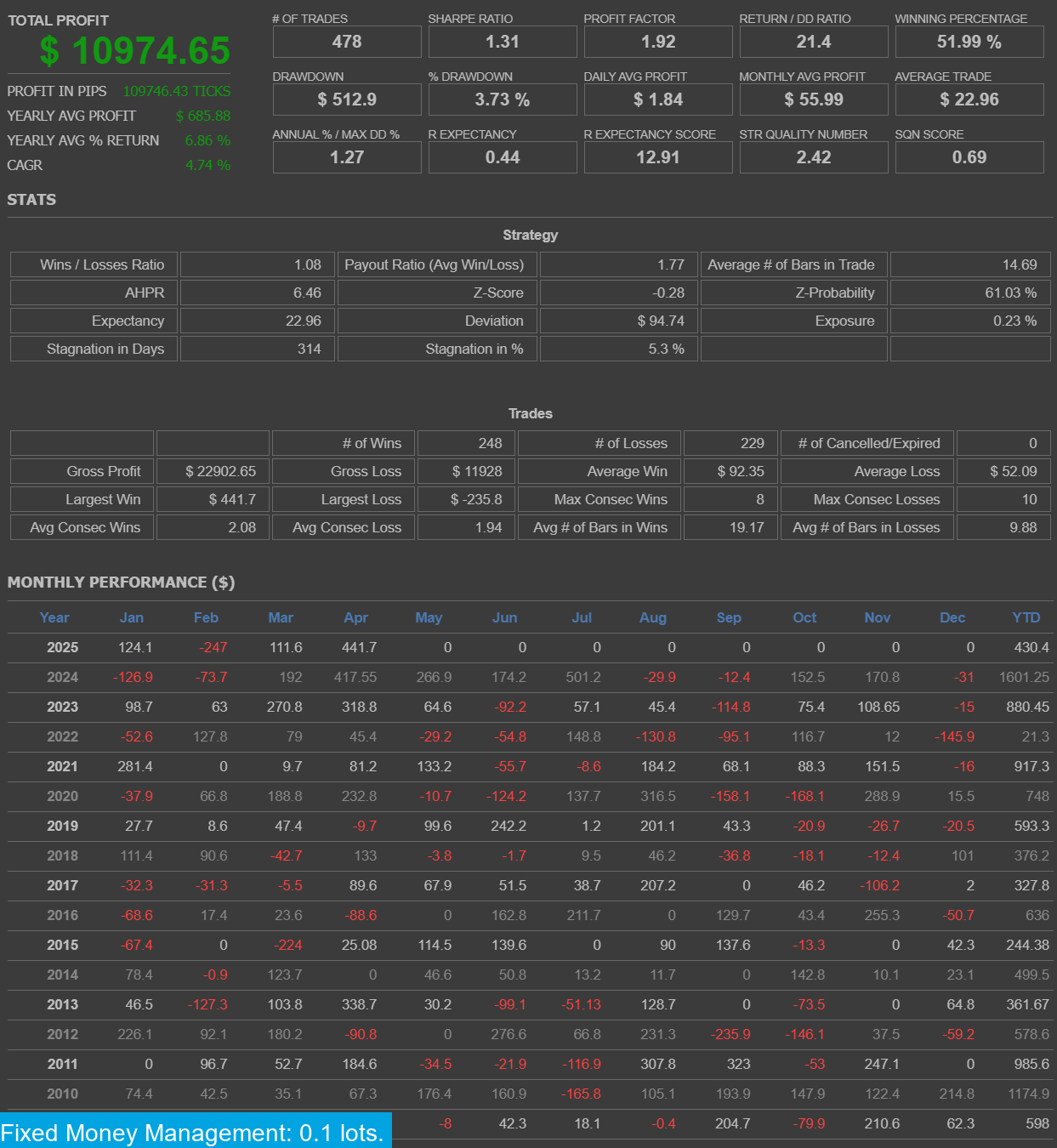Select the Exposure value 0.23 %
1057x1148 pixels.
coord(970,321)
